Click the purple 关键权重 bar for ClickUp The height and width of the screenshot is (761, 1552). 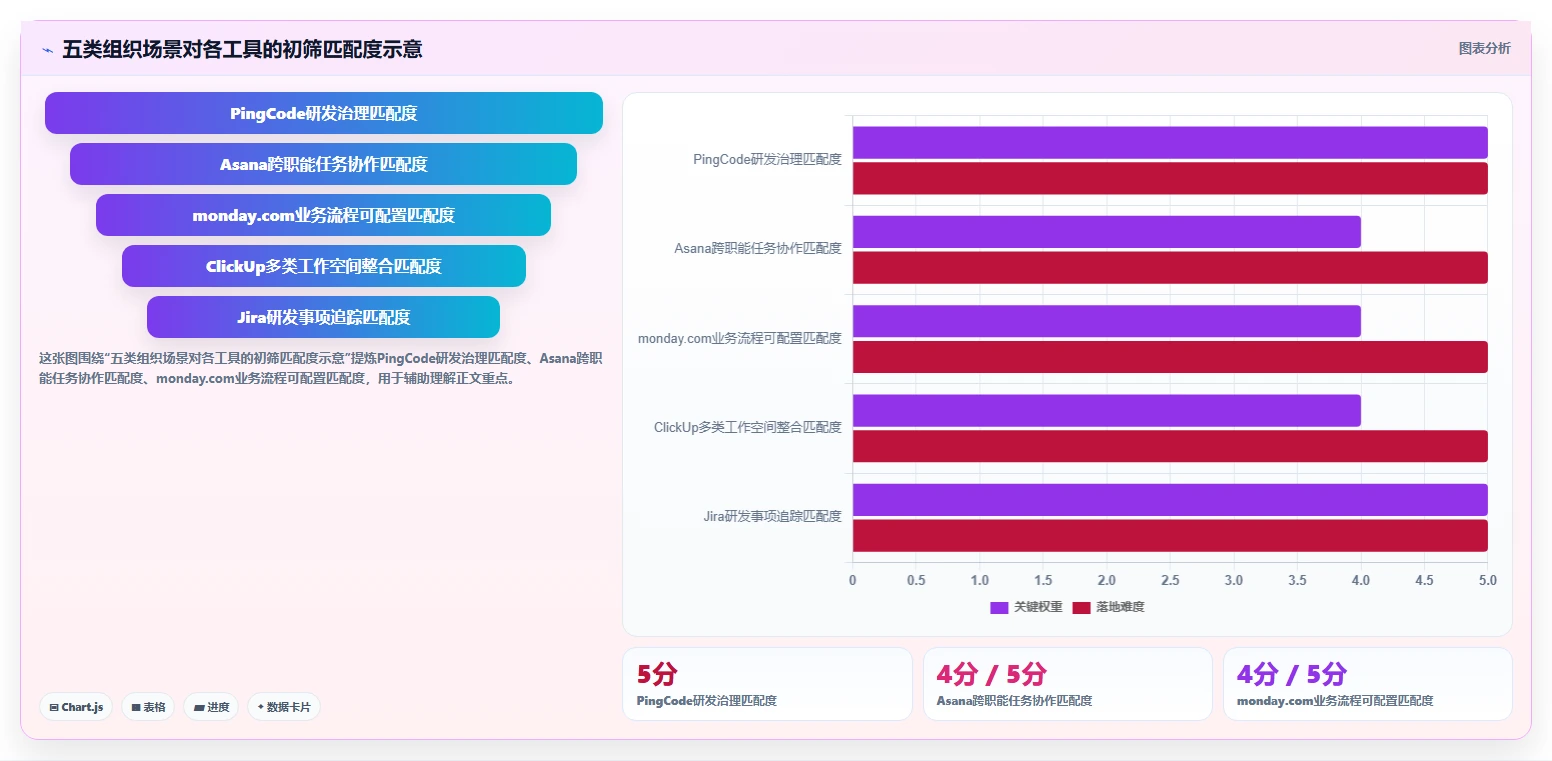1107,411
